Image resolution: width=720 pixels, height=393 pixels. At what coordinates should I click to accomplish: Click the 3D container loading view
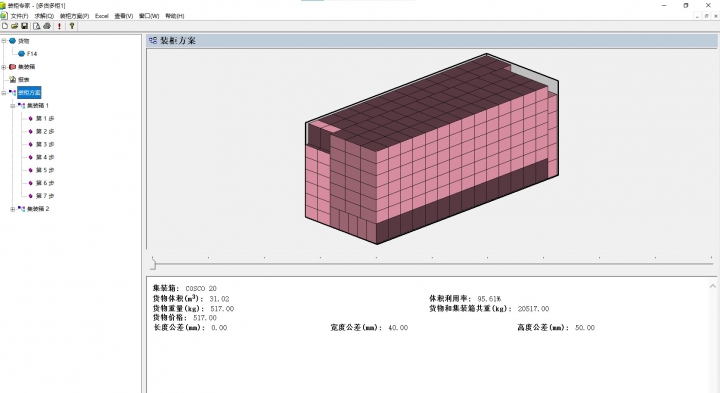pyautogui.click(x=432, y=149)
